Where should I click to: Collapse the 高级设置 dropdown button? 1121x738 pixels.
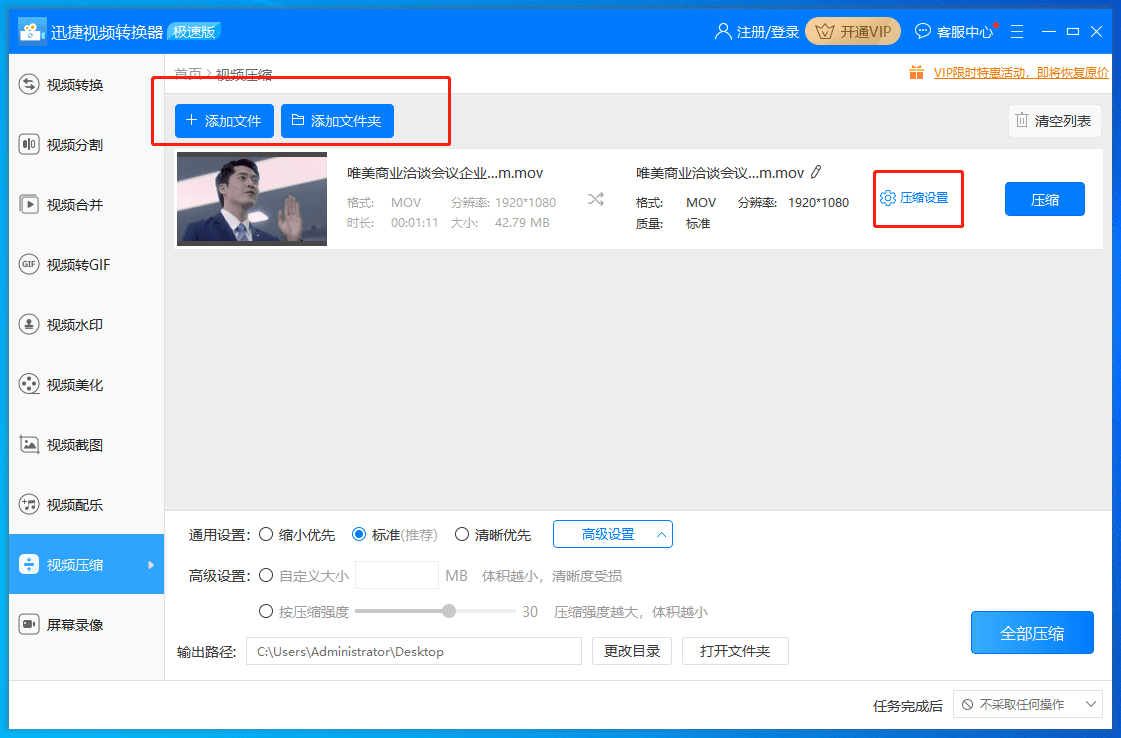[x=613, y=534]
